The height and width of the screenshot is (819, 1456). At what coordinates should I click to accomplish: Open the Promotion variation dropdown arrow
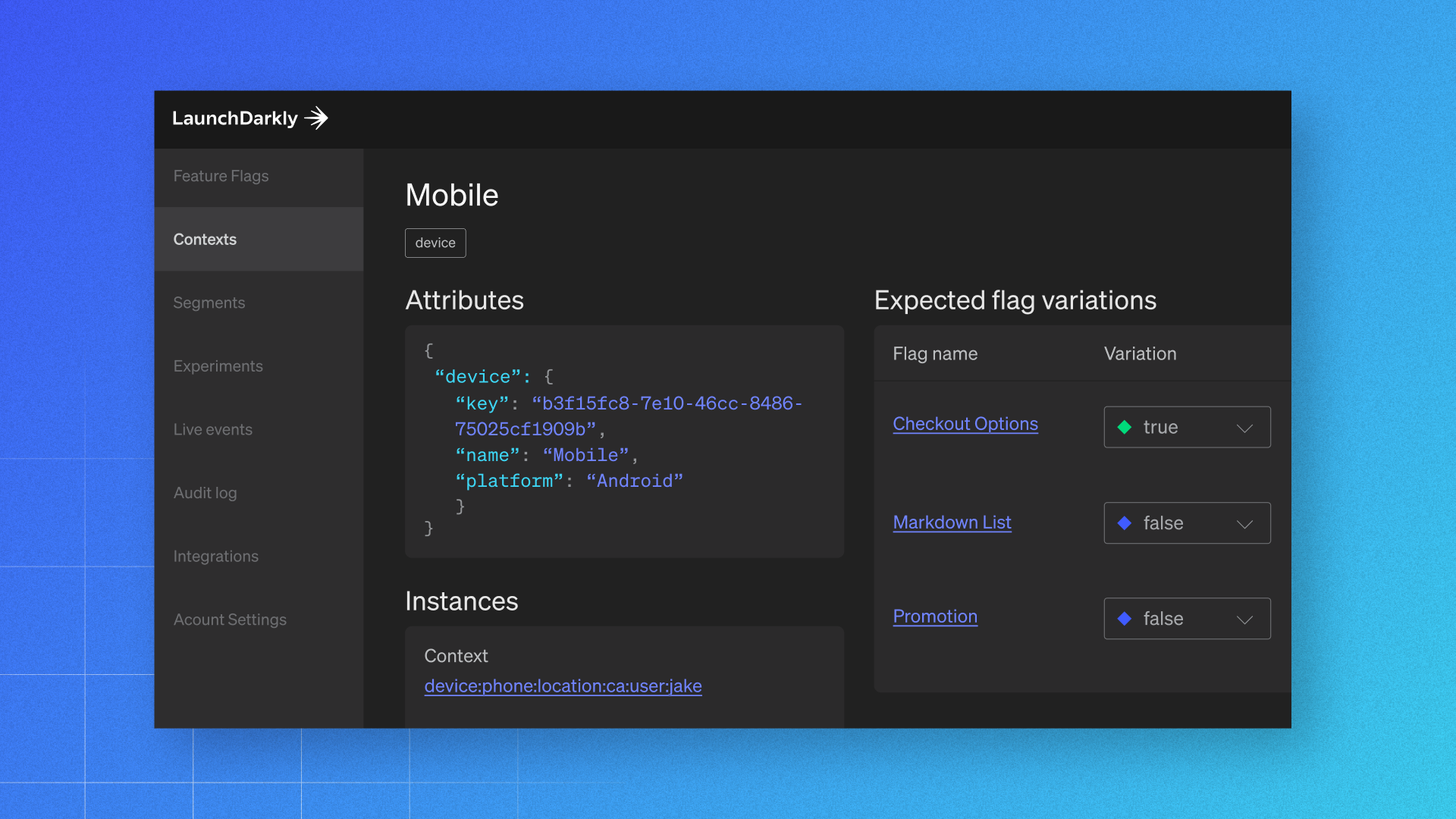point(1244,620)
